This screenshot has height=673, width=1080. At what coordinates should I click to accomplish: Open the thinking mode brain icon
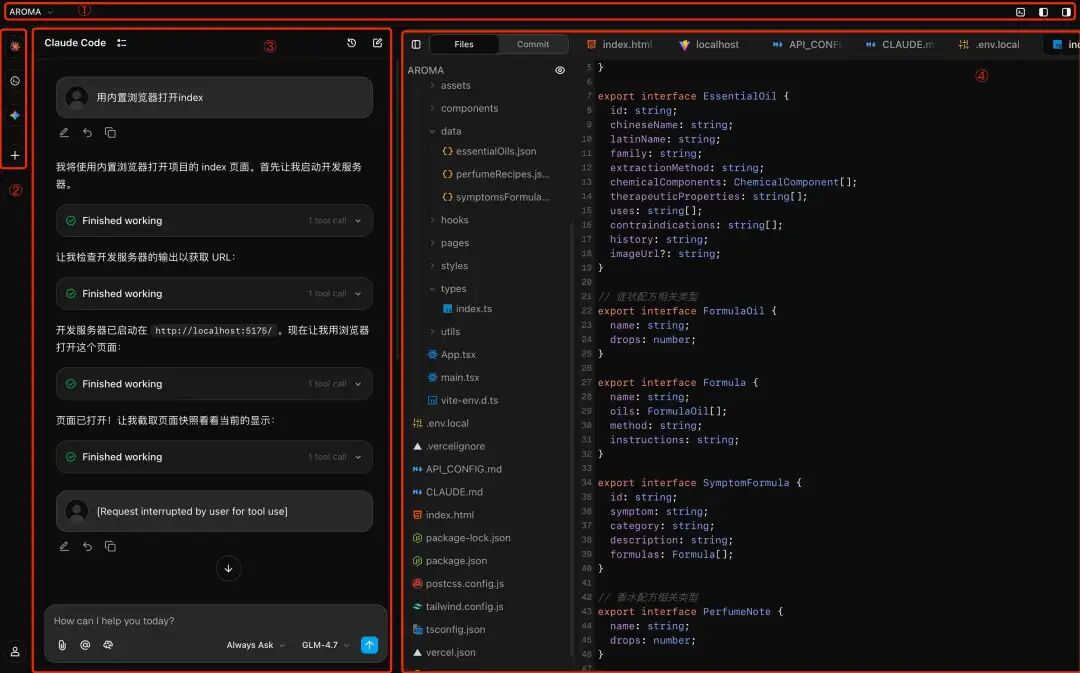108,645
